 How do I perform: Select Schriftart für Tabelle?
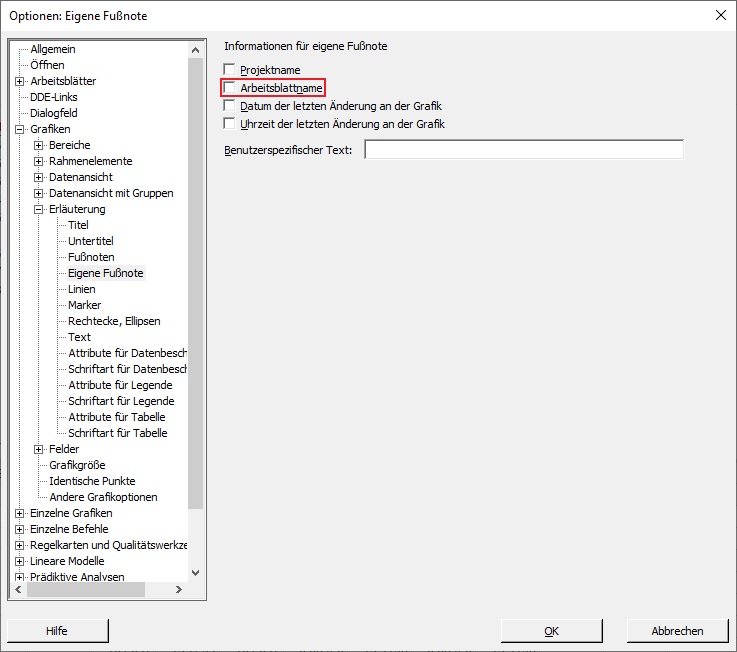(118, 433)
